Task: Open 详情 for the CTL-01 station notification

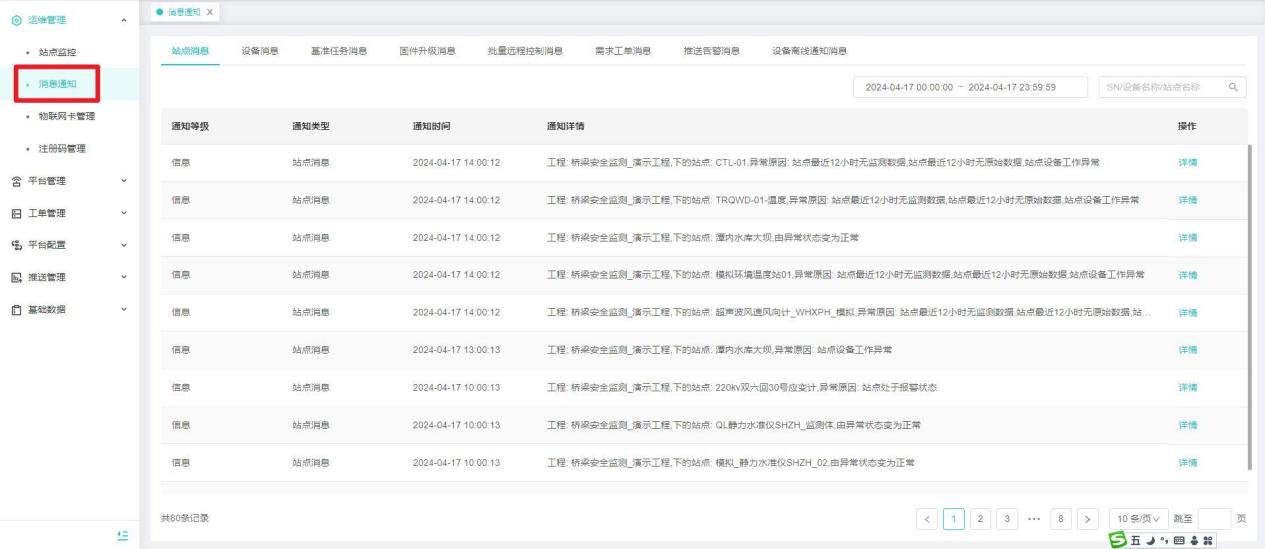Action: click(1187, 162)
